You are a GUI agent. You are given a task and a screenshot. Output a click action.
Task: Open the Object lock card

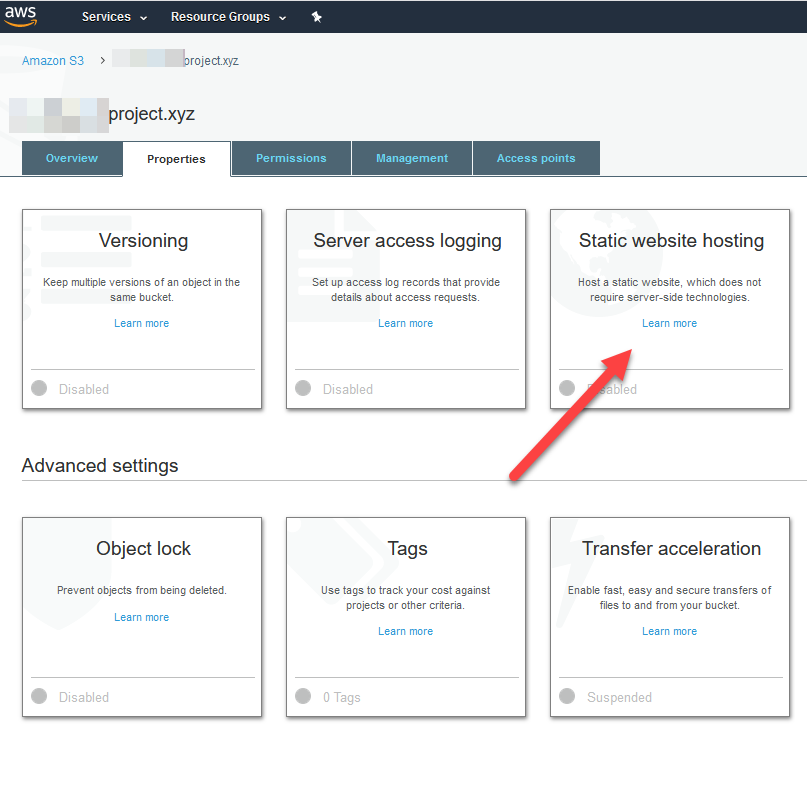pos(142,617)
